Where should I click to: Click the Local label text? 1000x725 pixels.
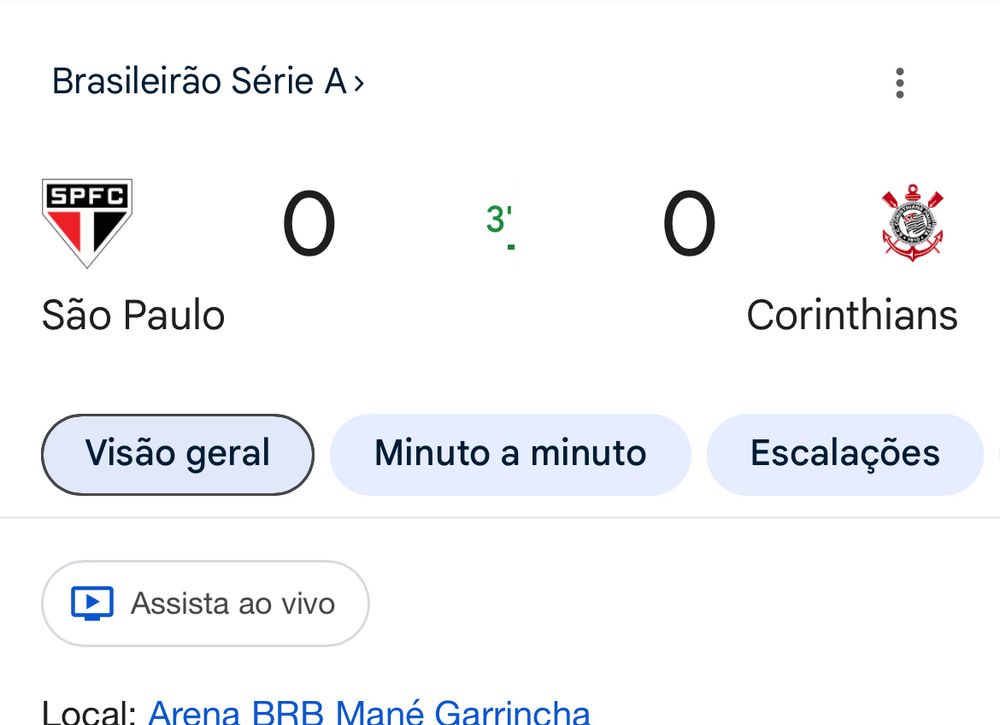click(x=88, y=714)
